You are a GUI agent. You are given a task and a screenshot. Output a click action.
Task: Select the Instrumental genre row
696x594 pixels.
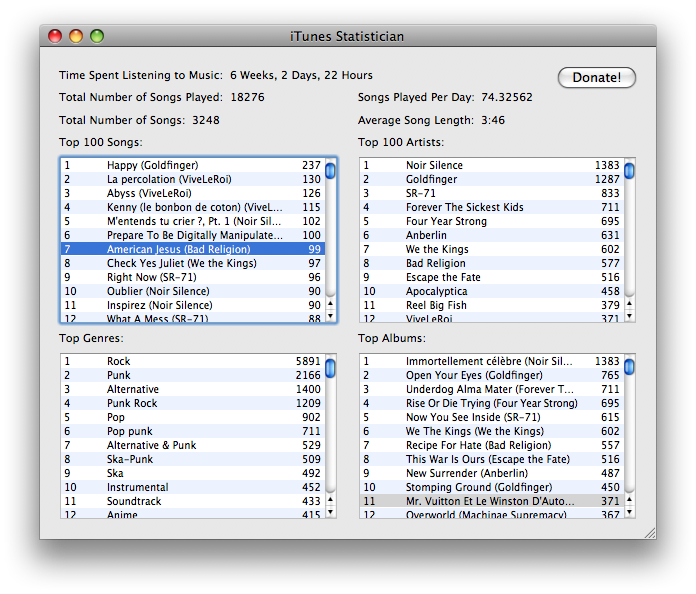193,487
